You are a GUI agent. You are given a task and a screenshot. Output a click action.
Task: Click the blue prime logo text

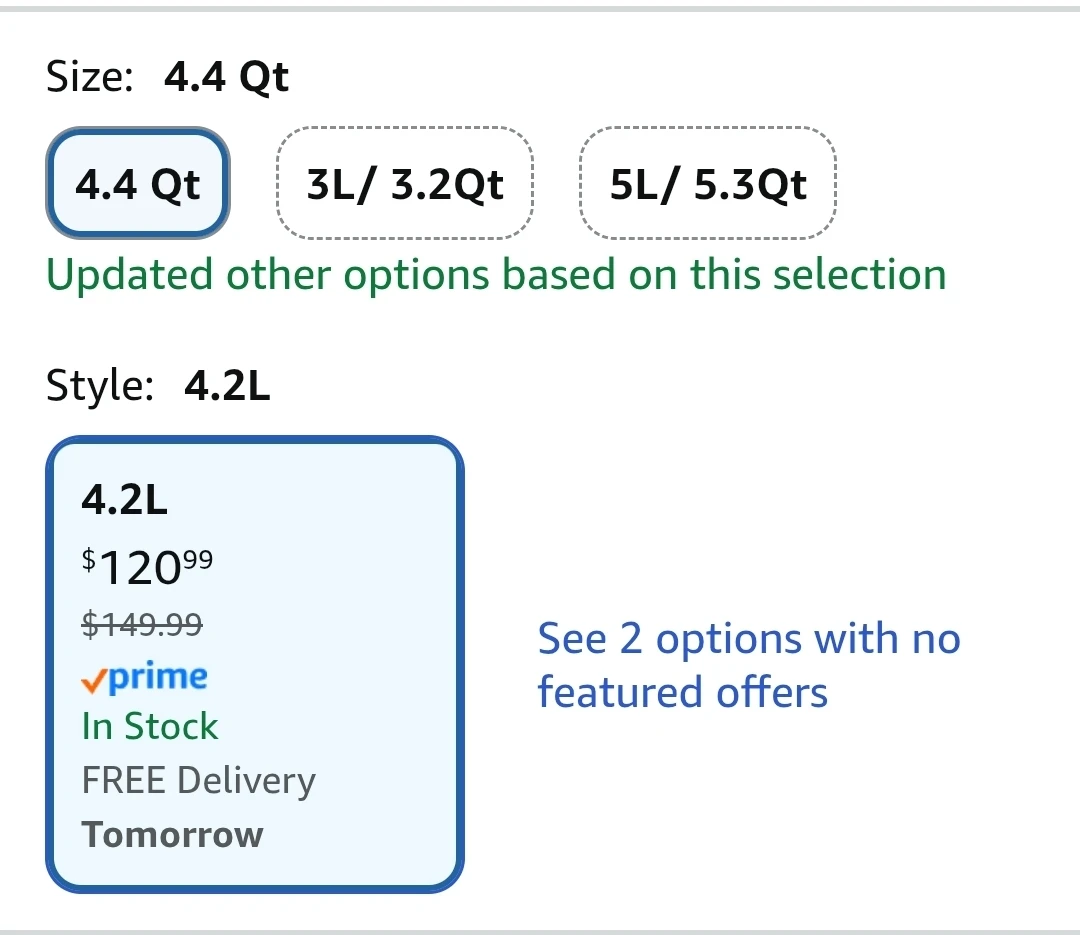click(157, 677)
